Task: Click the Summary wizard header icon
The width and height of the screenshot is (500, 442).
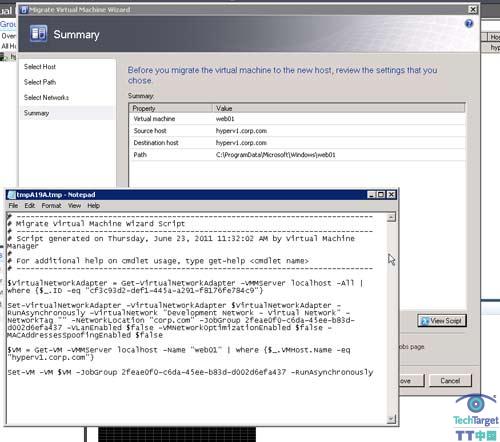Action: pyautogui.click(x=38, y=34)
